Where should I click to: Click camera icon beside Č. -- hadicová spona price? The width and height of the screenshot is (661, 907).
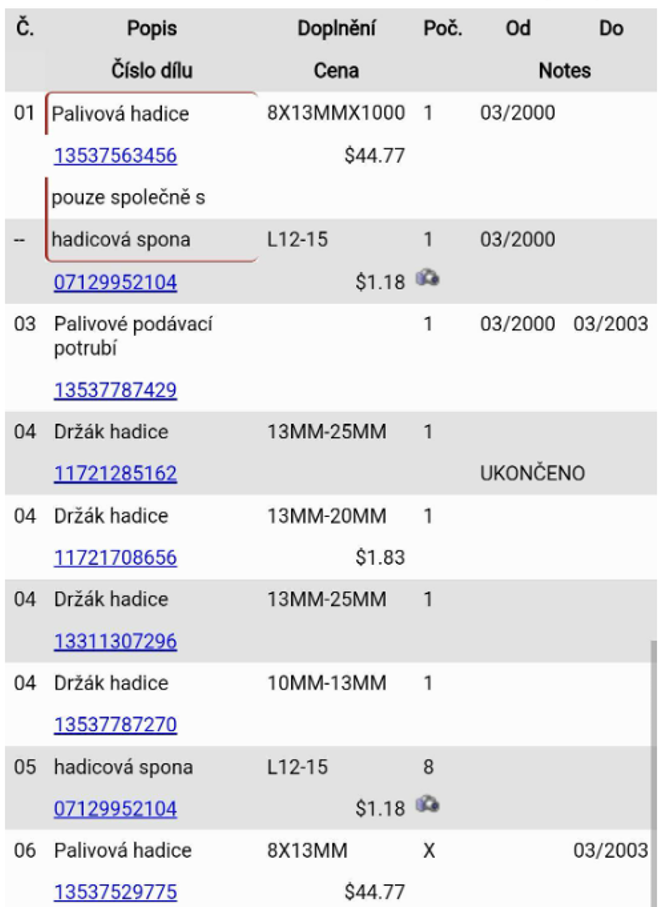pyautogui.click(x=427, y=279)
